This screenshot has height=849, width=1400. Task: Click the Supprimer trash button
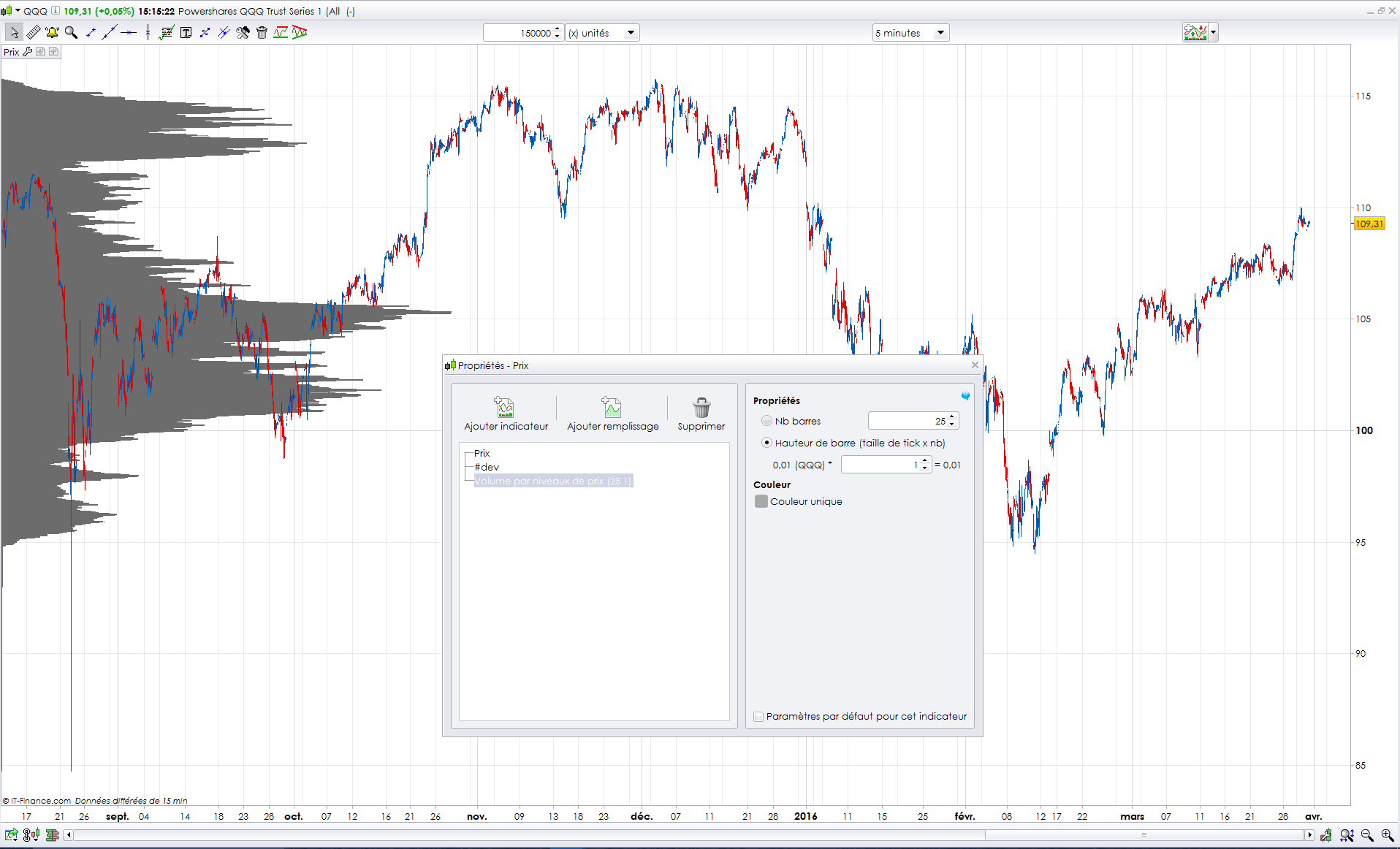coord(701,414)
